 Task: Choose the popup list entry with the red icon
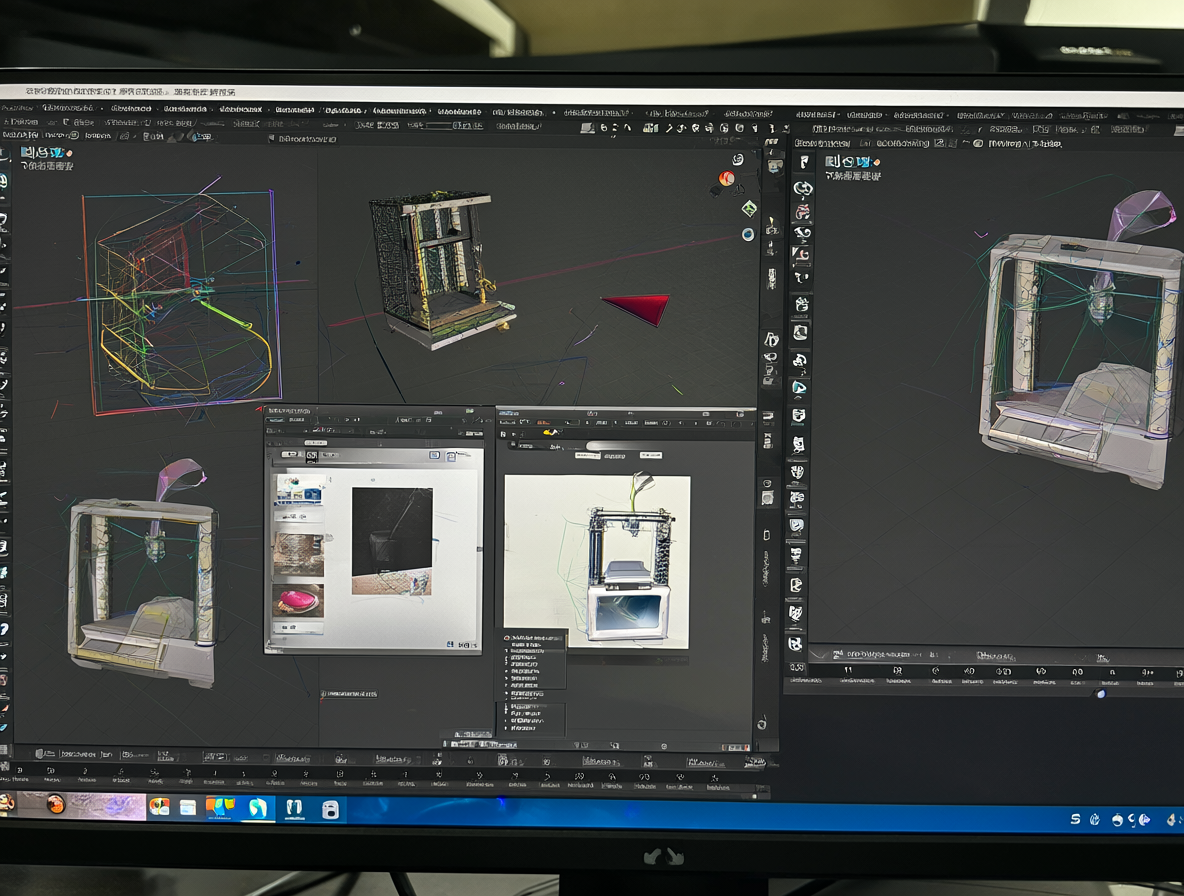535,639
